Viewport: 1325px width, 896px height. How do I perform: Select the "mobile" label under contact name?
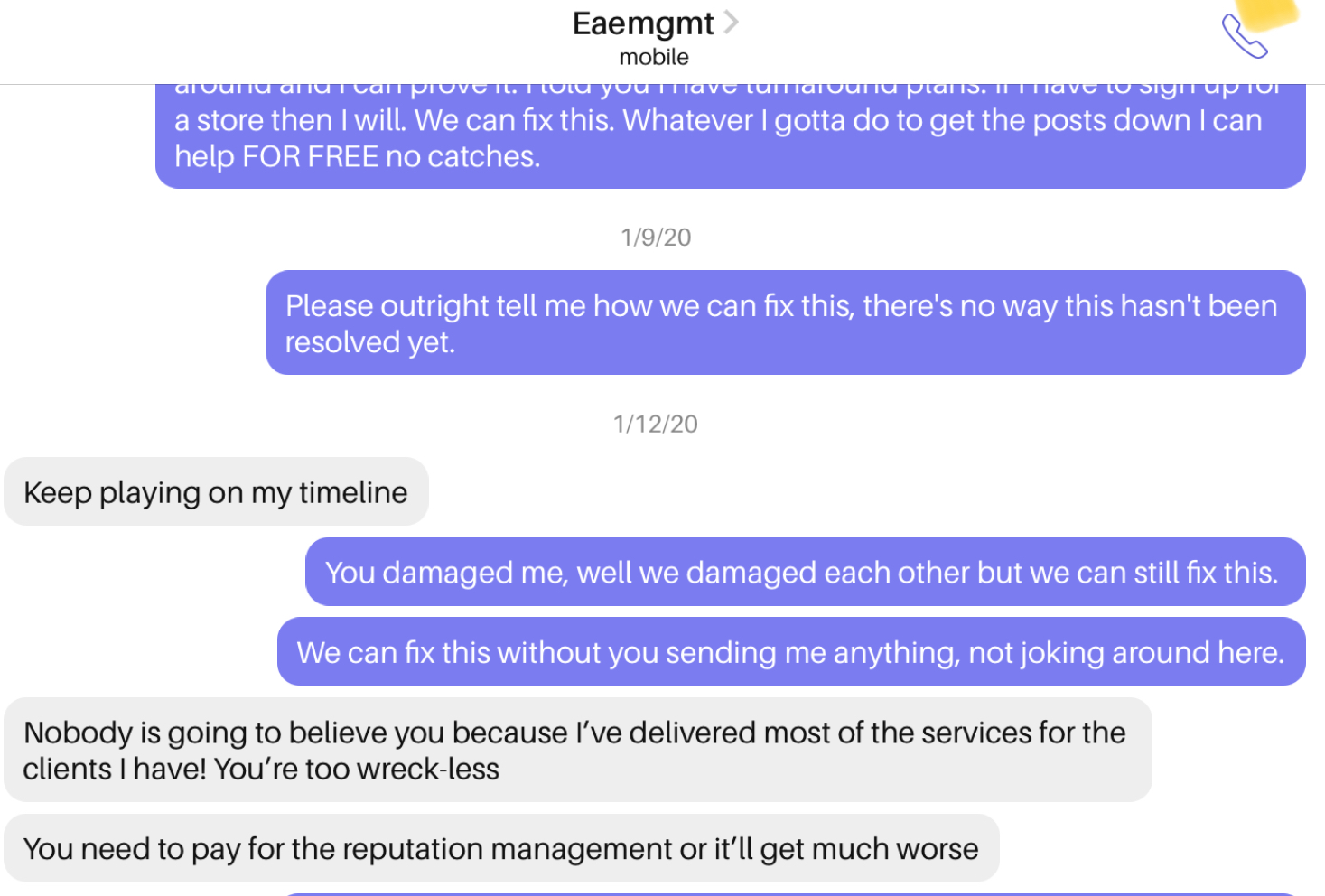[654, 57]
